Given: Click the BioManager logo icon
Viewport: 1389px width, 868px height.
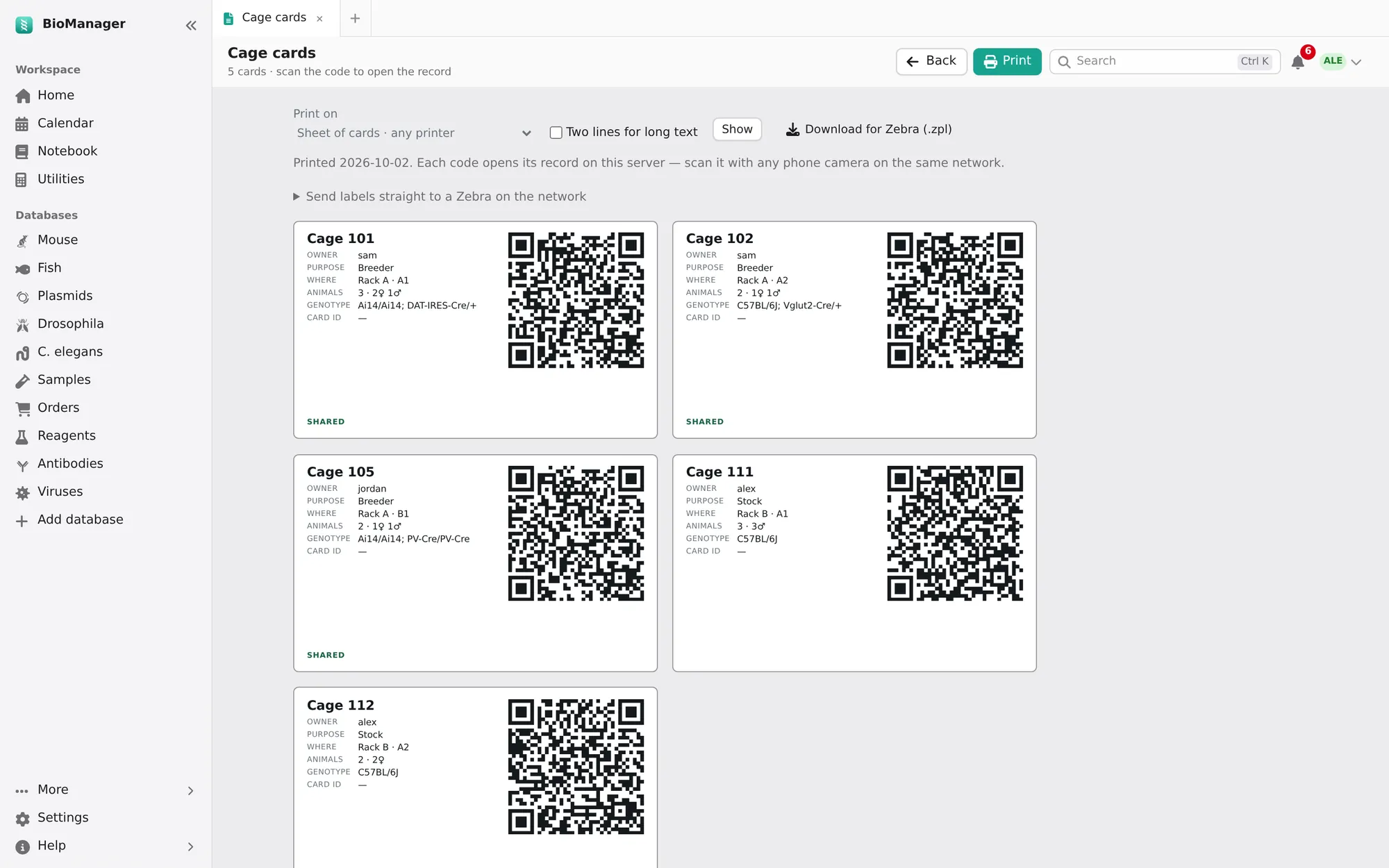Looking at the screenshot, I should [24, 24].
